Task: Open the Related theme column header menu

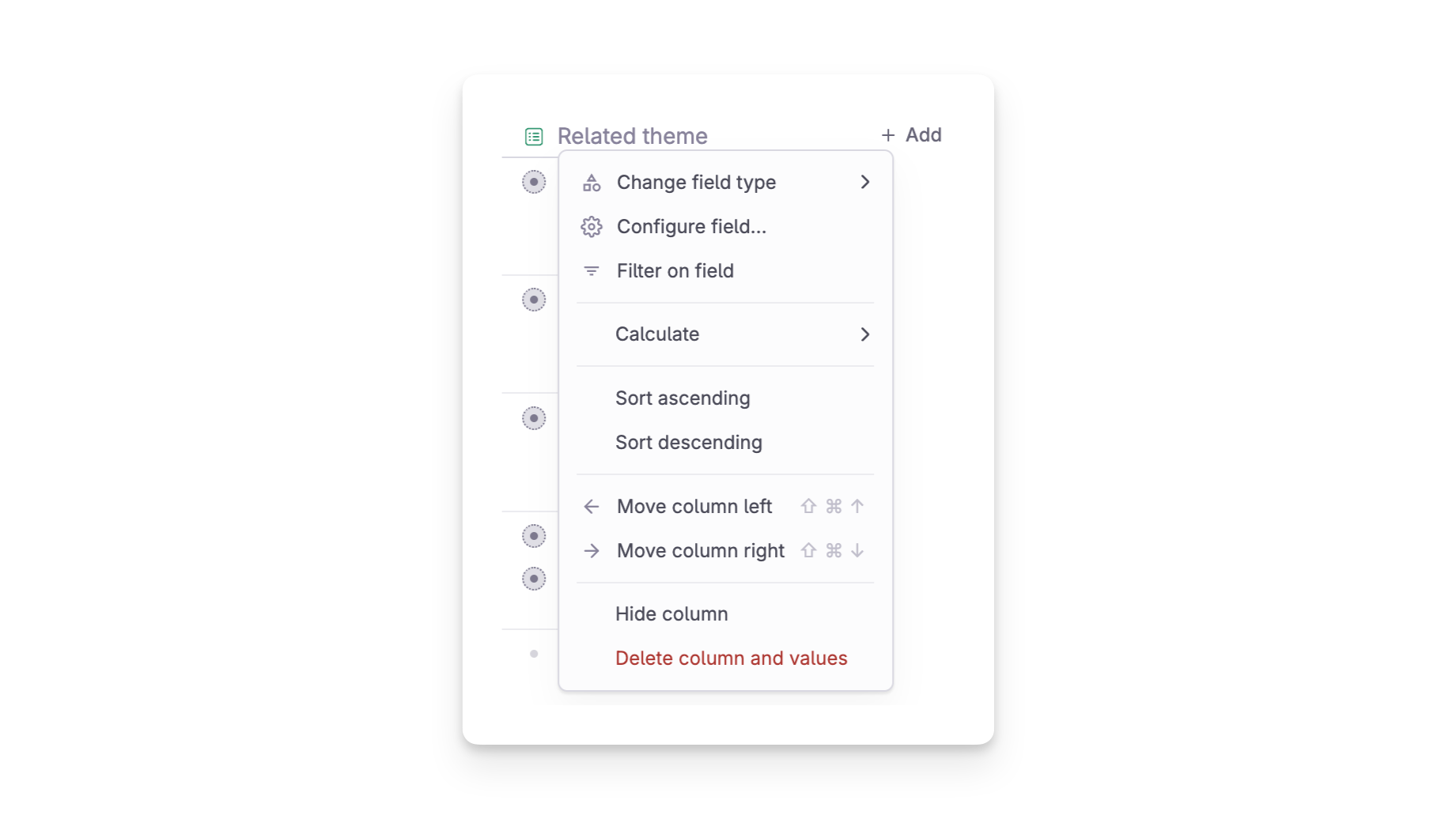Action: click(x=632, y=136)
